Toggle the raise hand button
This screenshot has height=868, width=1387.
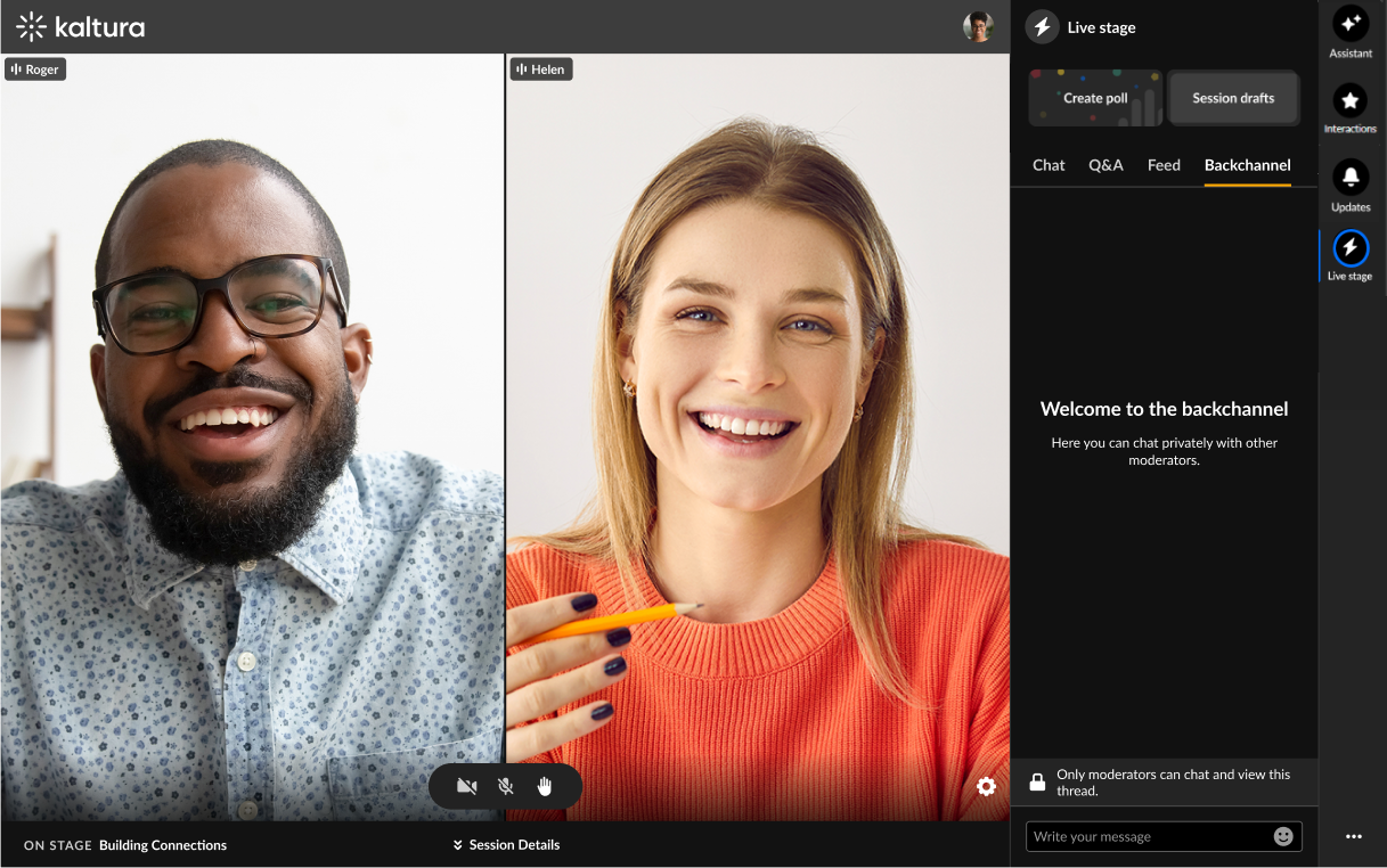544,786
